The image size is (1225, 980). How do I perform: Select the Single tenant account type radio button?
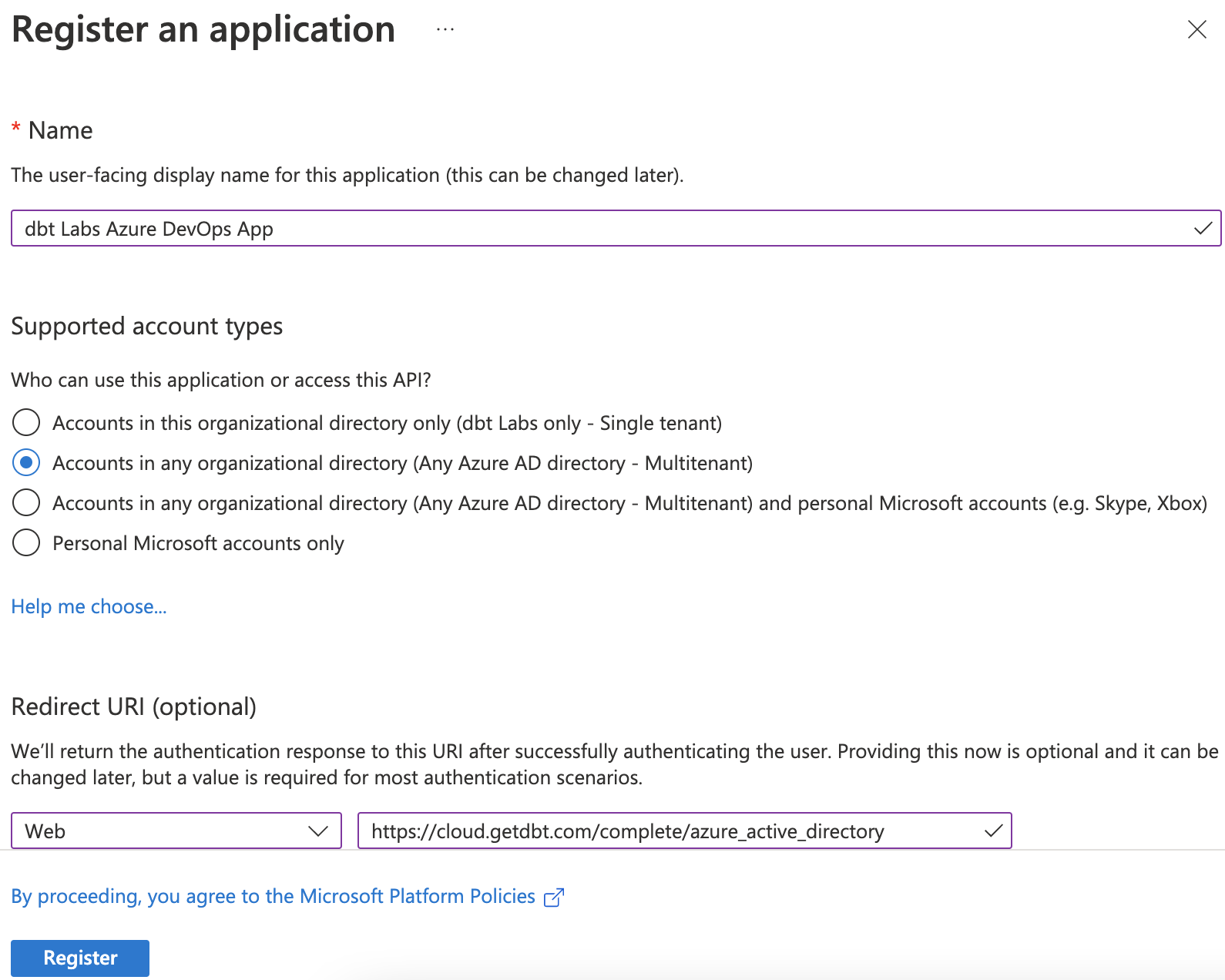[x=26, y=423]
